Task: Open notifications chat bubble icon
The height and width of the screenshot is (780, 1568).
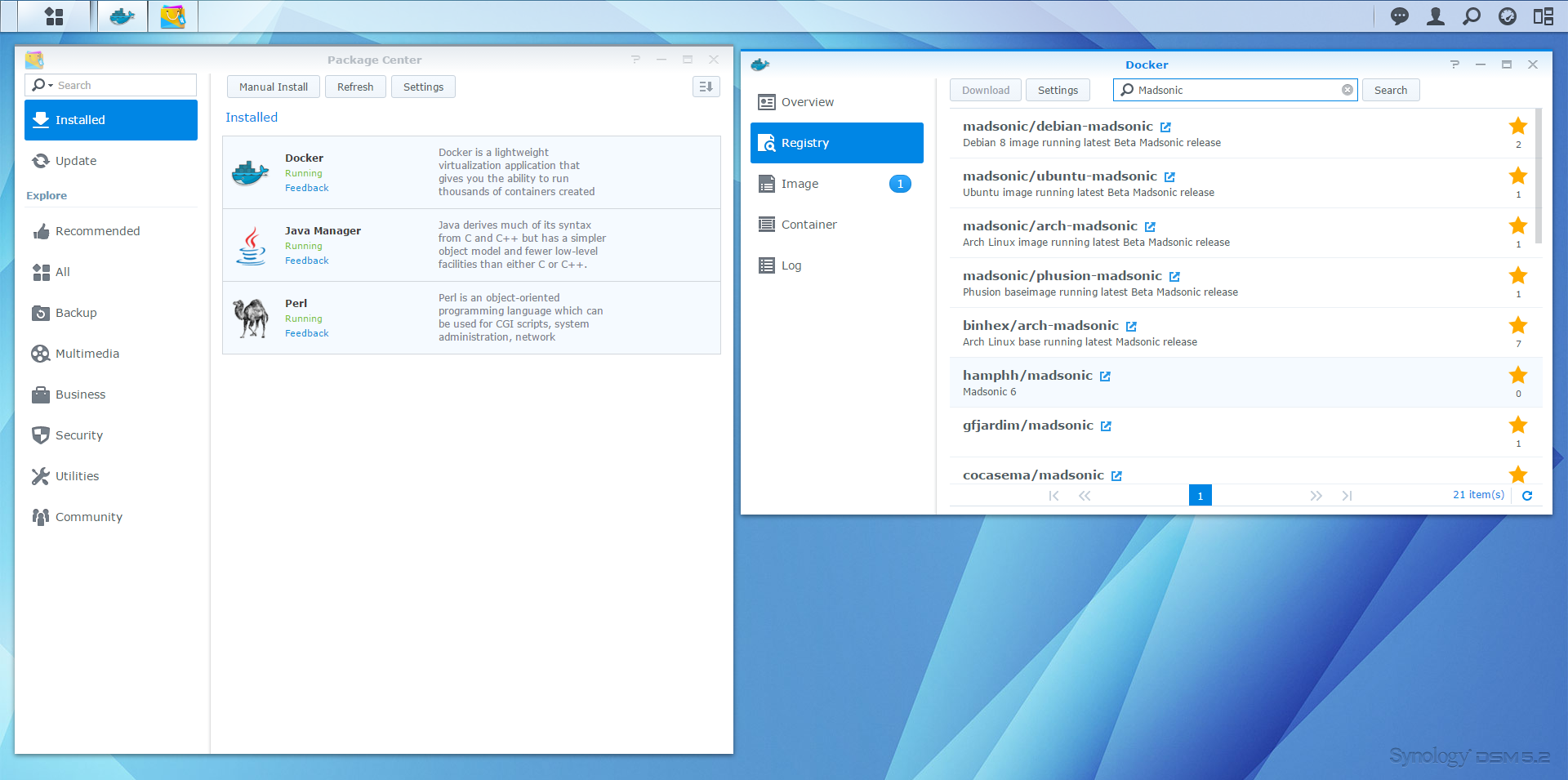Action: pyautogui.click(x=1399, y=16)
